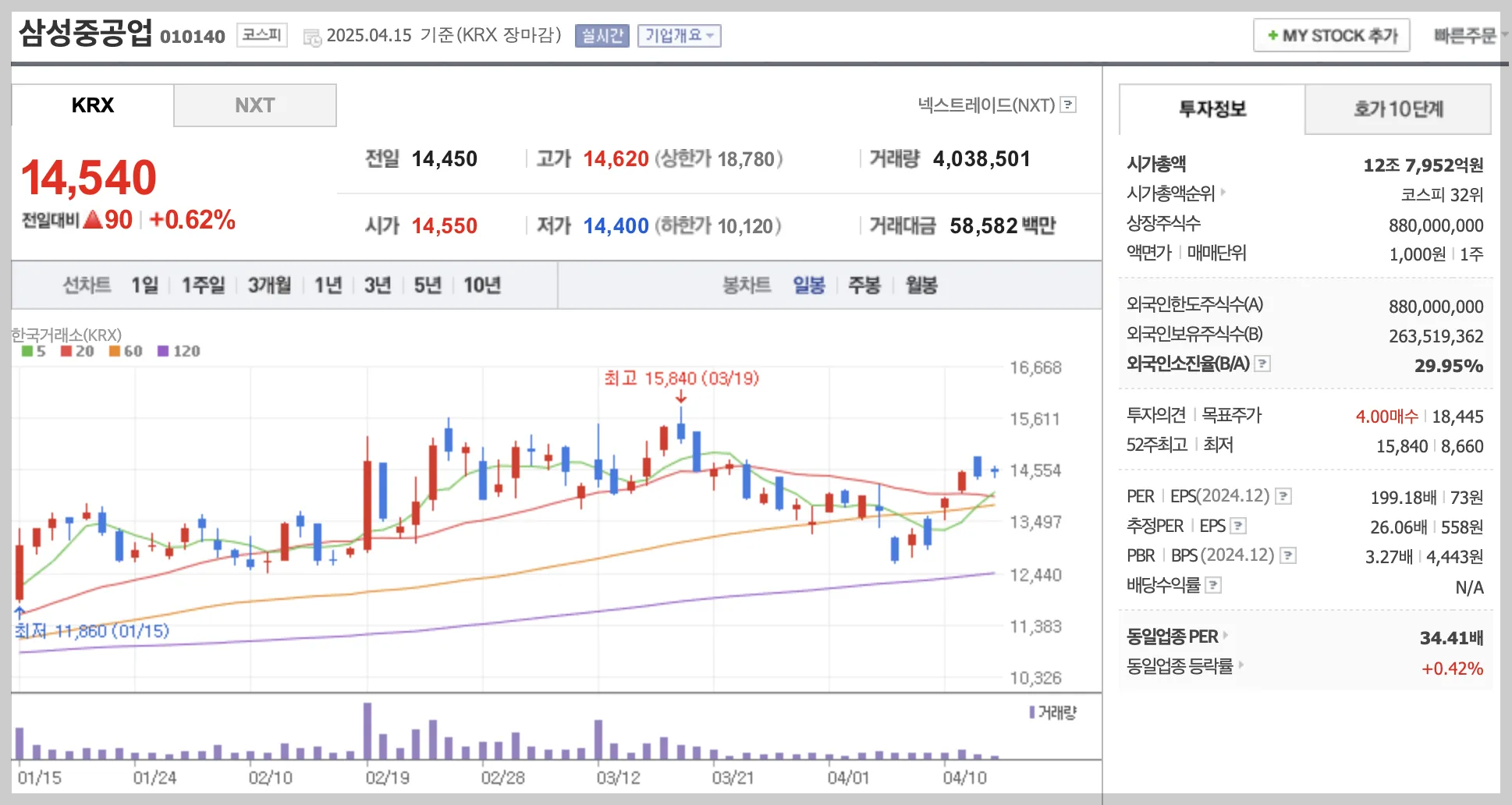Viewport: 1512px width, 805px height.
Task: Open help icon beside 추정PER EPS
Action: (x=1238, y=526)
